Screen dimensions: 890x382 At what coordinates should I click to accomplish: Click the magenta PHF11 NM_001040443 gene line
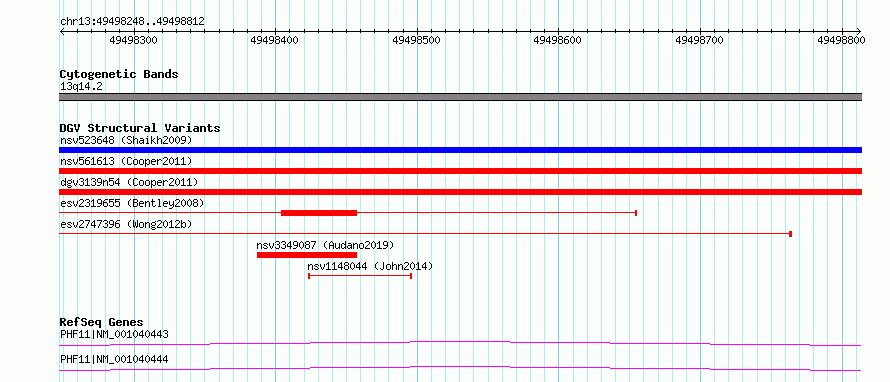(460, 343)
